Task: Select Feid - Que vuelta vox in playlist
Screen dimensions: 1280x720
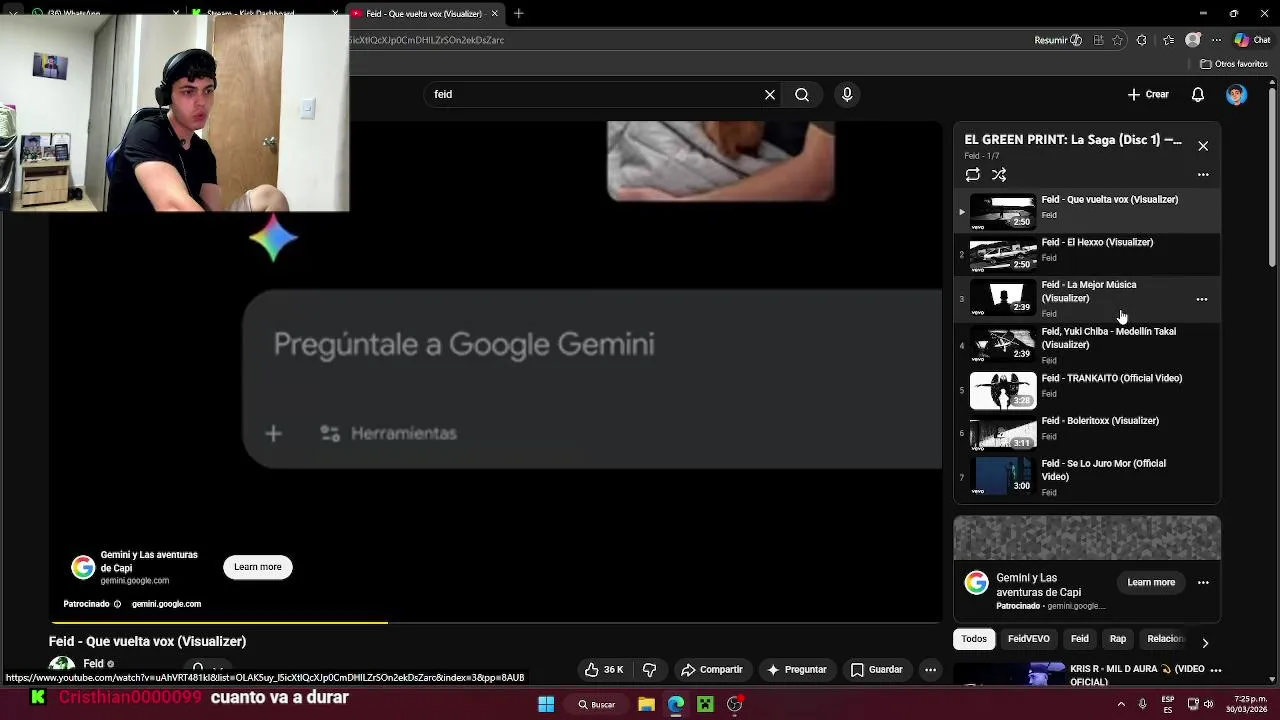Action: [x=1087, y=211]
